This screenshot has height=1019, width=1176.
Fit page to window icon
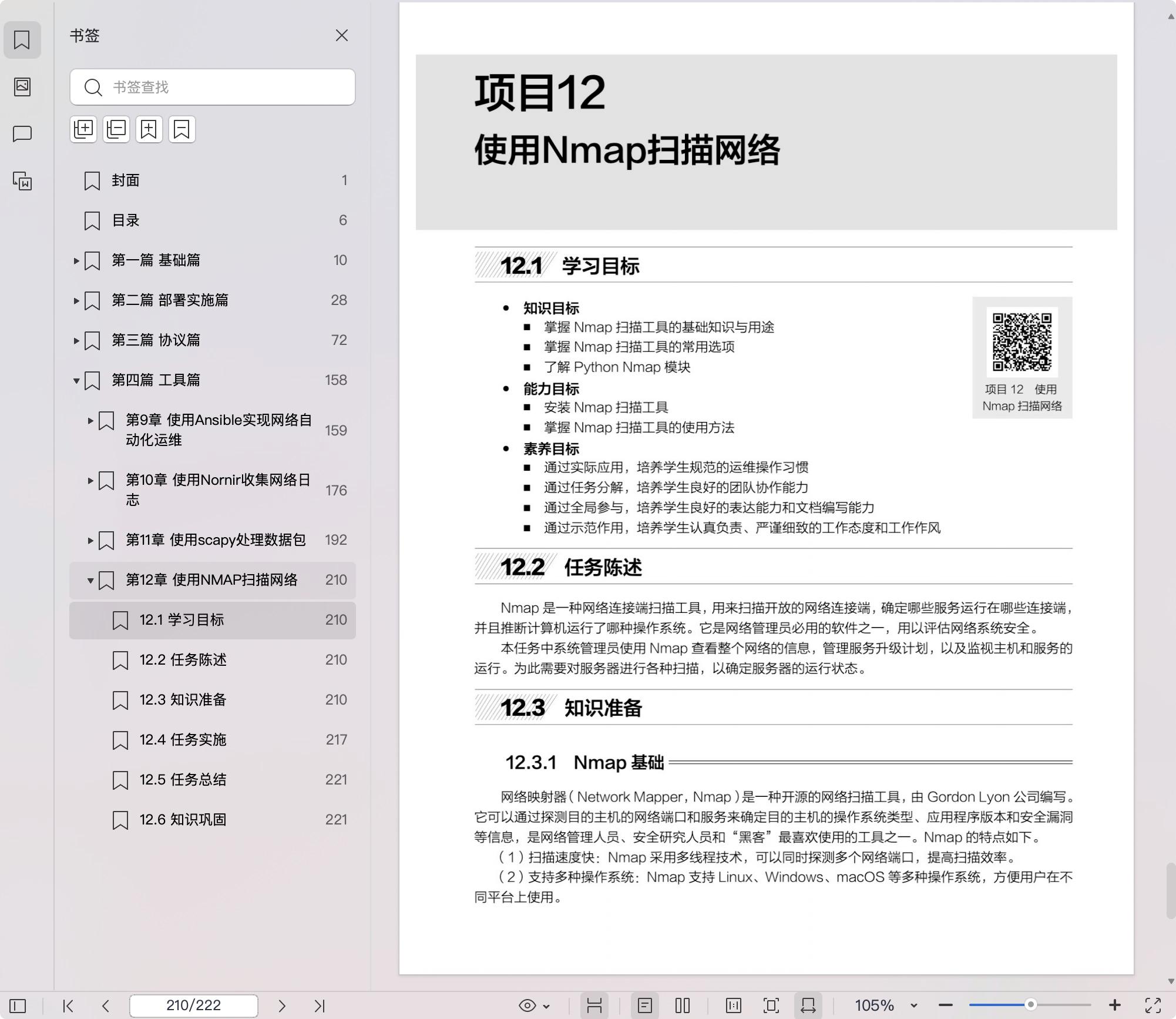point(771,1005)
